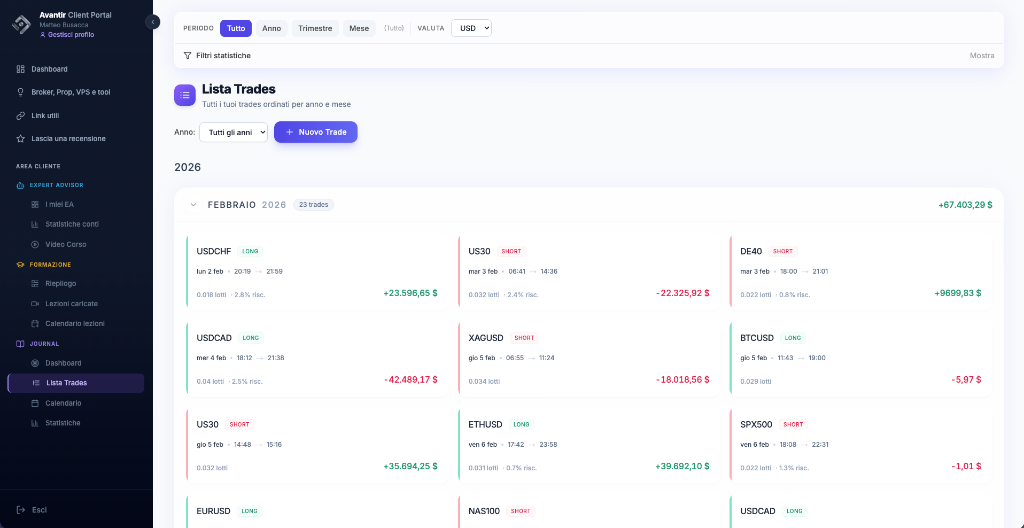1024x528 pixels.
Task: Click the -42.489,17 $ loss value
Action: click(x=411, y=380)
